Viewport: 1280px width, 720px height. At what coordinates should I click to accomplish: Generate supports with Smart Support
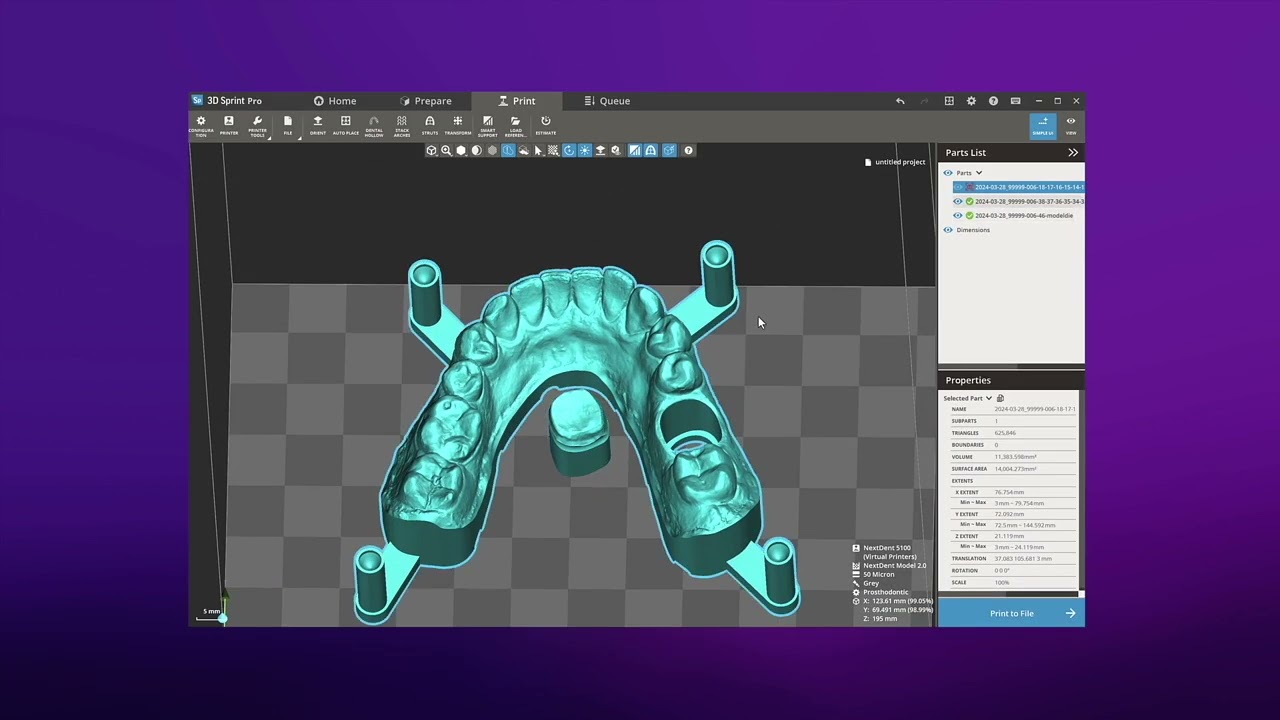487,125
